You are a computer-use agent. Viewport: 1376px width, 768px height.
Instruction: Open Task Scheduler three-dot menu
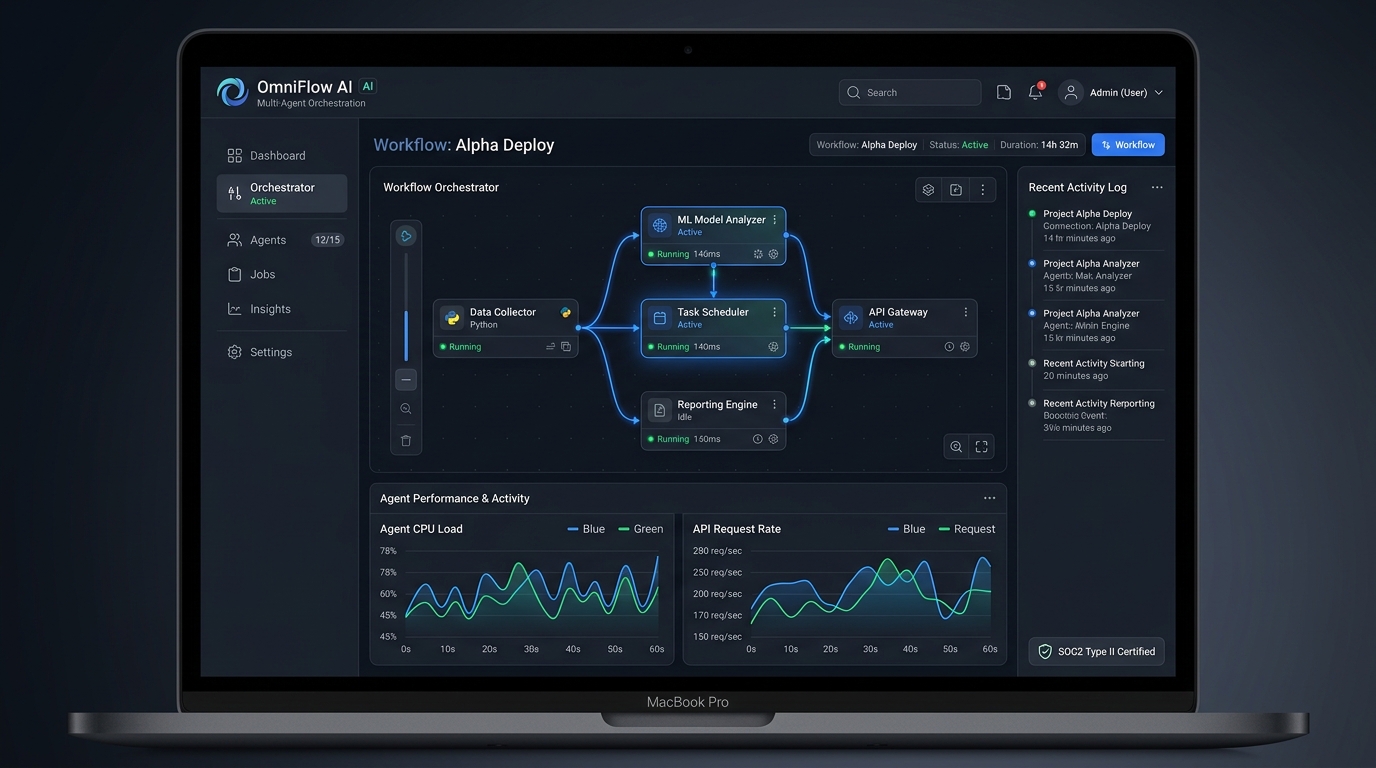click(x=775, y=312)
